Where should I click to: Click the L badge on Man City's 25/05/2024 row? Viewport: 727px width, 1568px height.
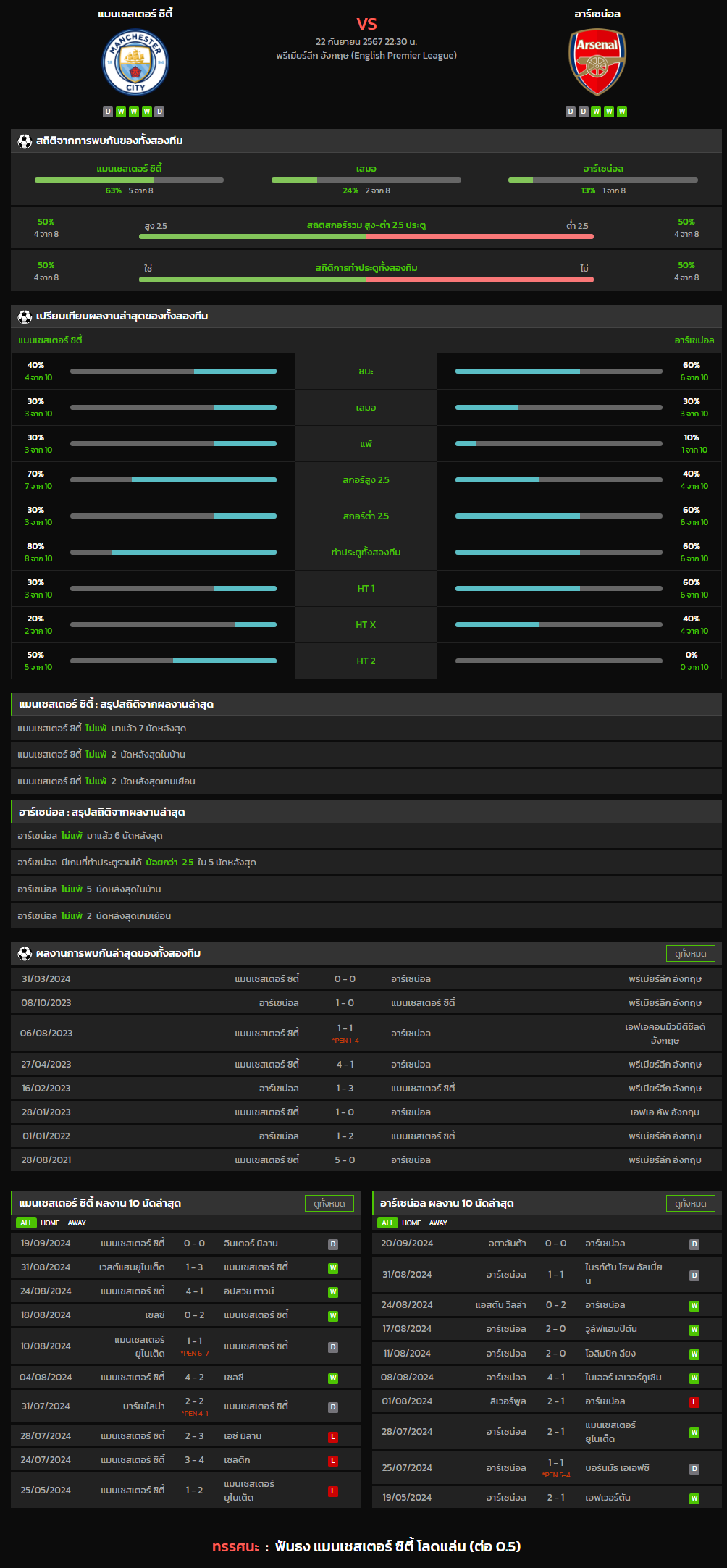(x=333, y=1491)
